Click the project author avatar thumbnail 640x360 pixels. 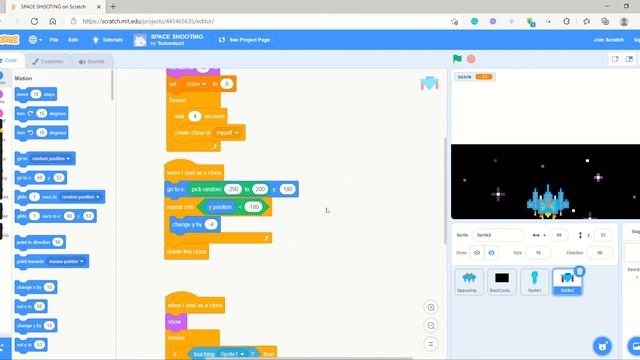pos(140,40)
